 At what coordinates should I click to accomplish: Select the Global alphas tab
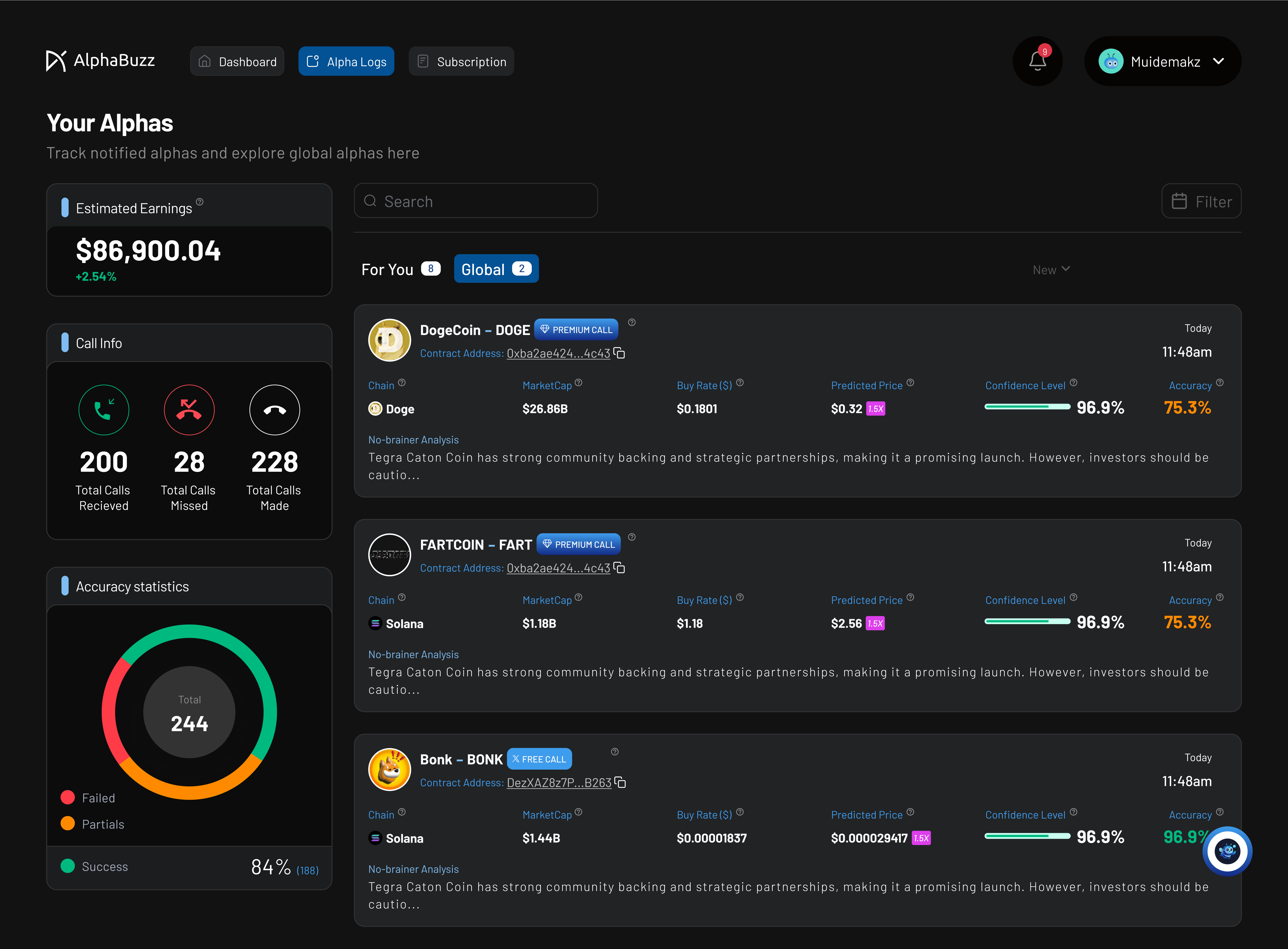tap(496, 268)
